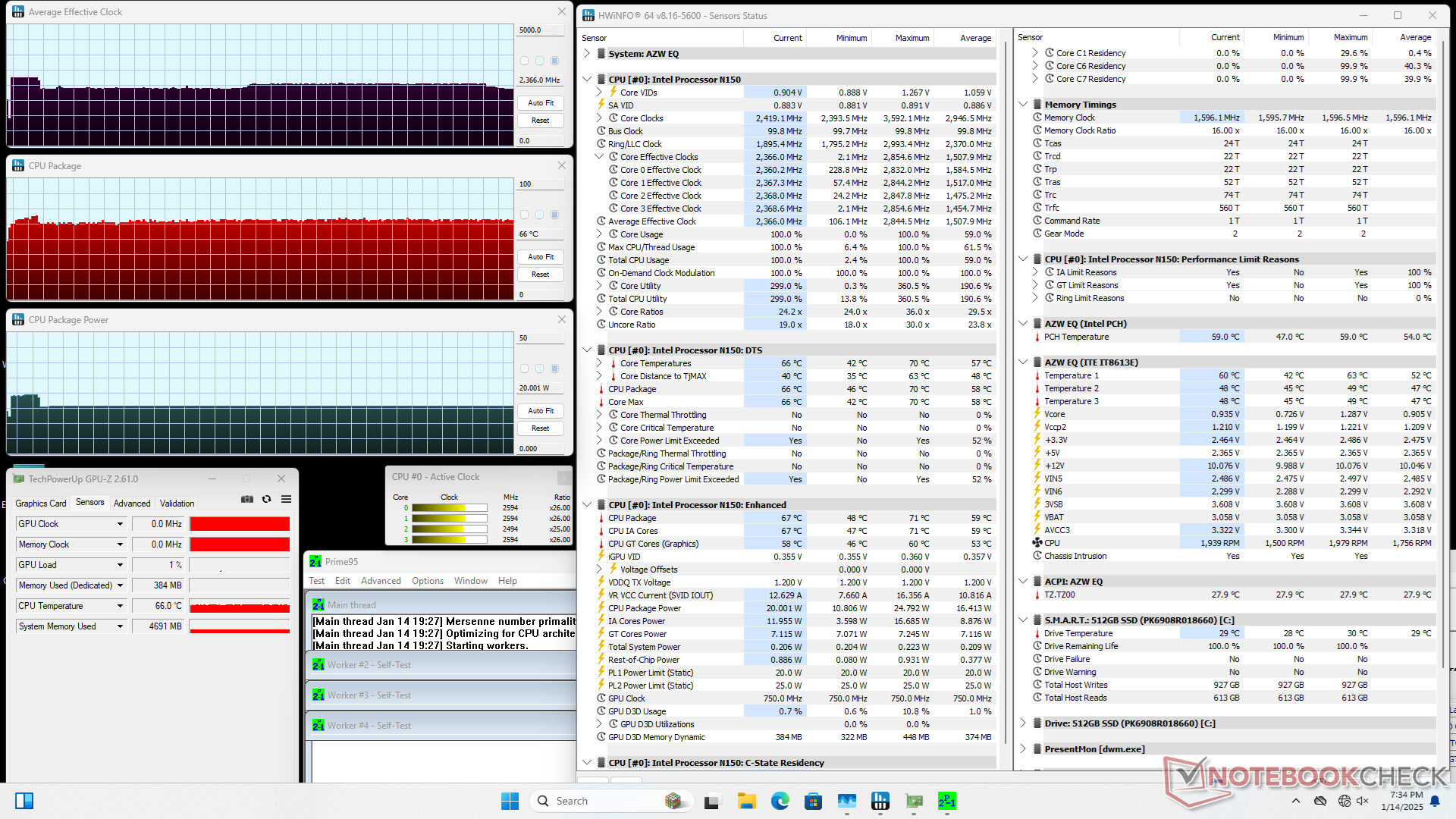
Task: Open Microsoft Edge from the taskbar
Action: point(780,801)
